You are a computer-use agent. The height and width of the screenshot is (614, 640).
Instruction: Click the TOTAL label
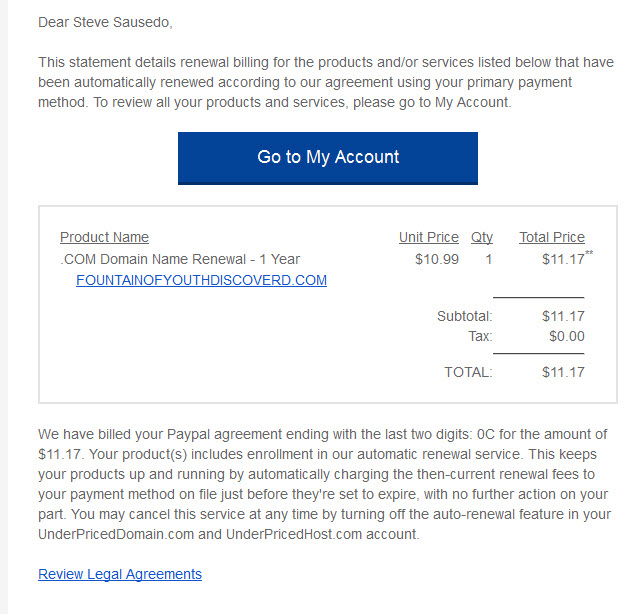point(468,372)
